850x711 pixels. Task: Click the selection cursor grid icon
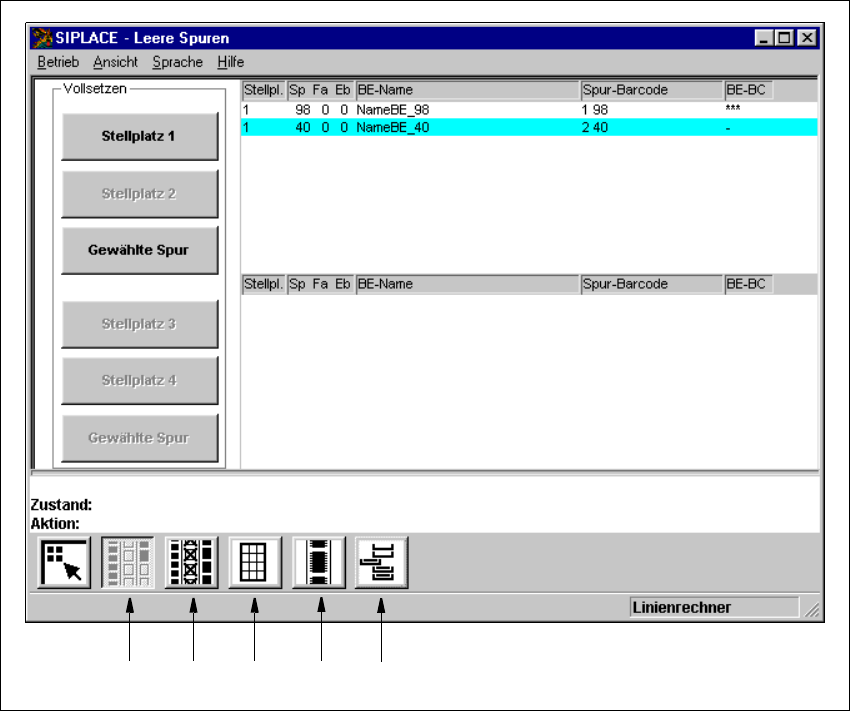pyautogui.click(x=64, y=563)
